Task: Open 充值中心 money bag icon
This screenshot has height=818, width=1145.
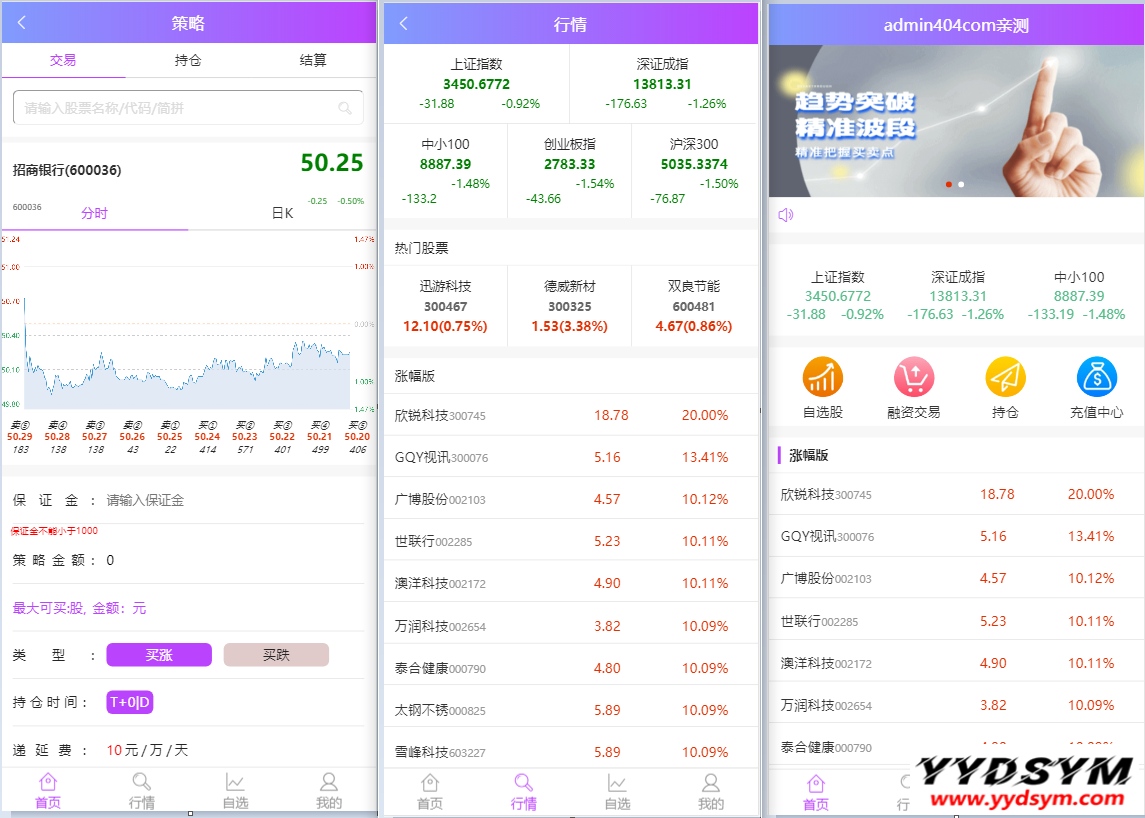Action: (x=1096, y=378)
